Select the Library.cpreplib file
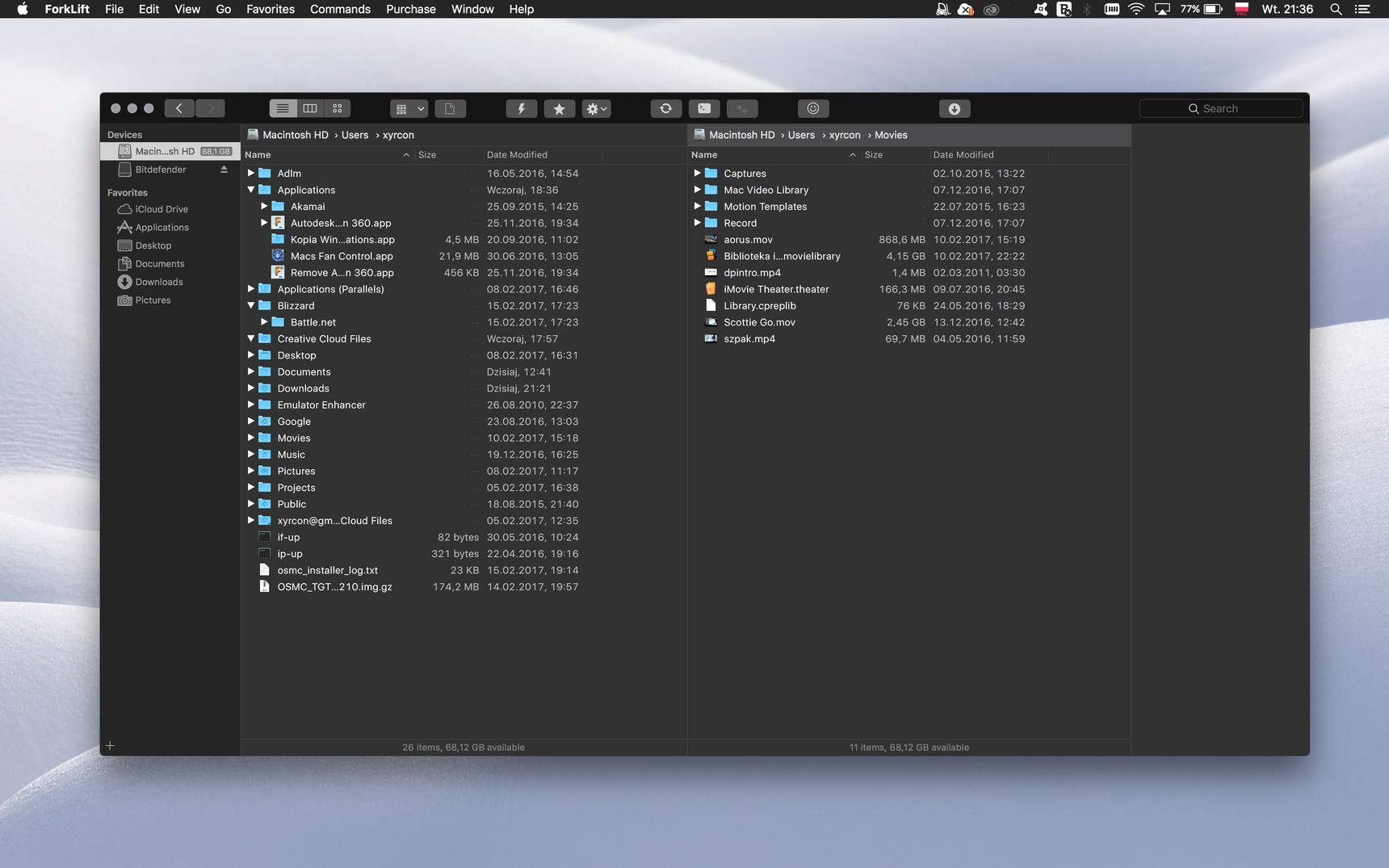Image resolution: width=1389 pixels, height=868 pixels. click(909, 305)
